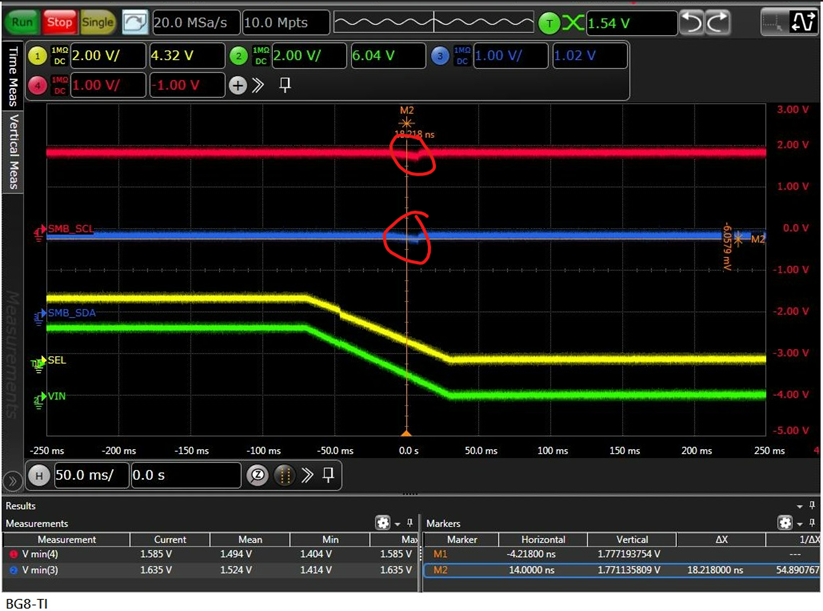Click the add channel plus icon

pos(238,85)
